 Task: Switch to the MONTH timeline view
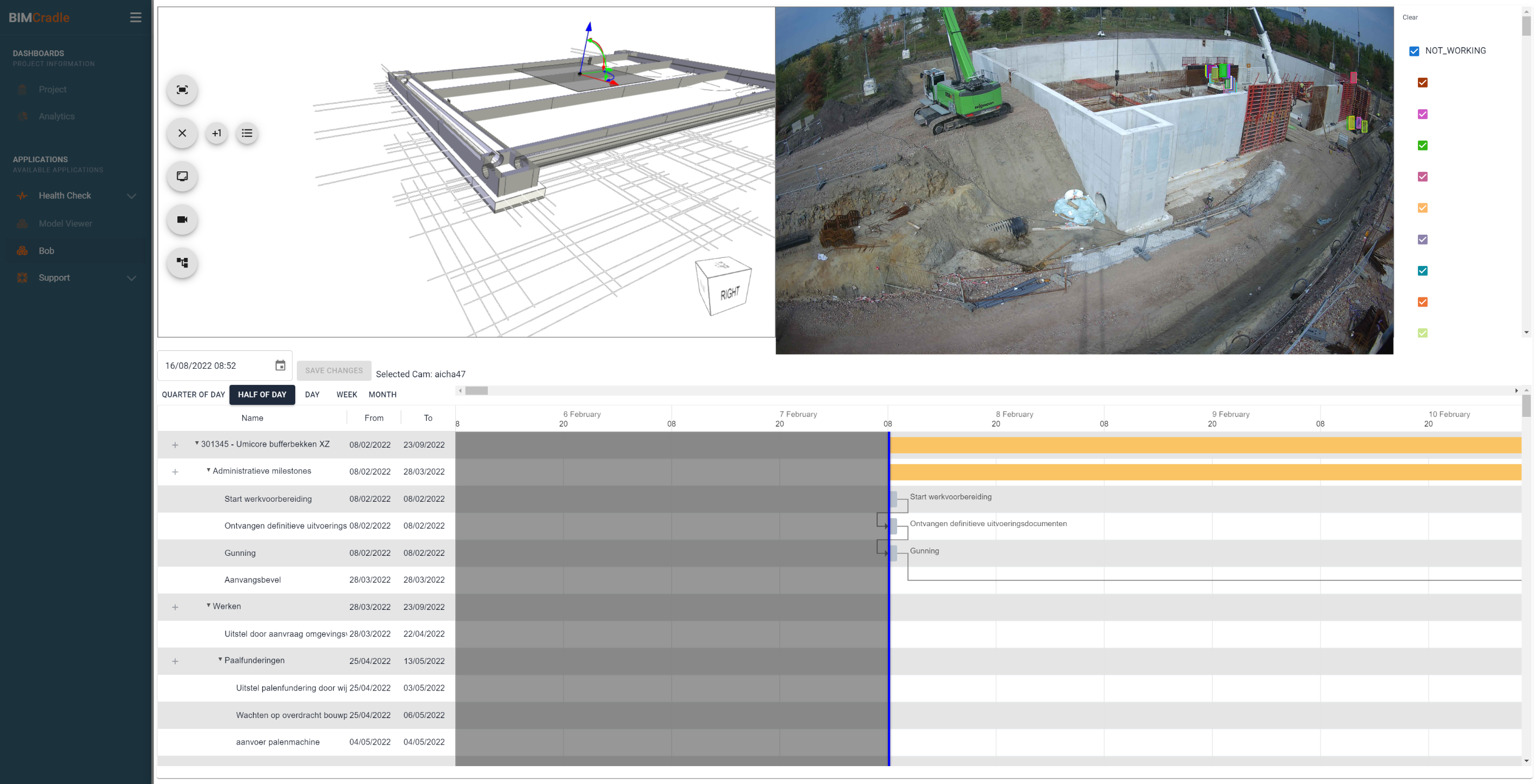click(382, 394)
